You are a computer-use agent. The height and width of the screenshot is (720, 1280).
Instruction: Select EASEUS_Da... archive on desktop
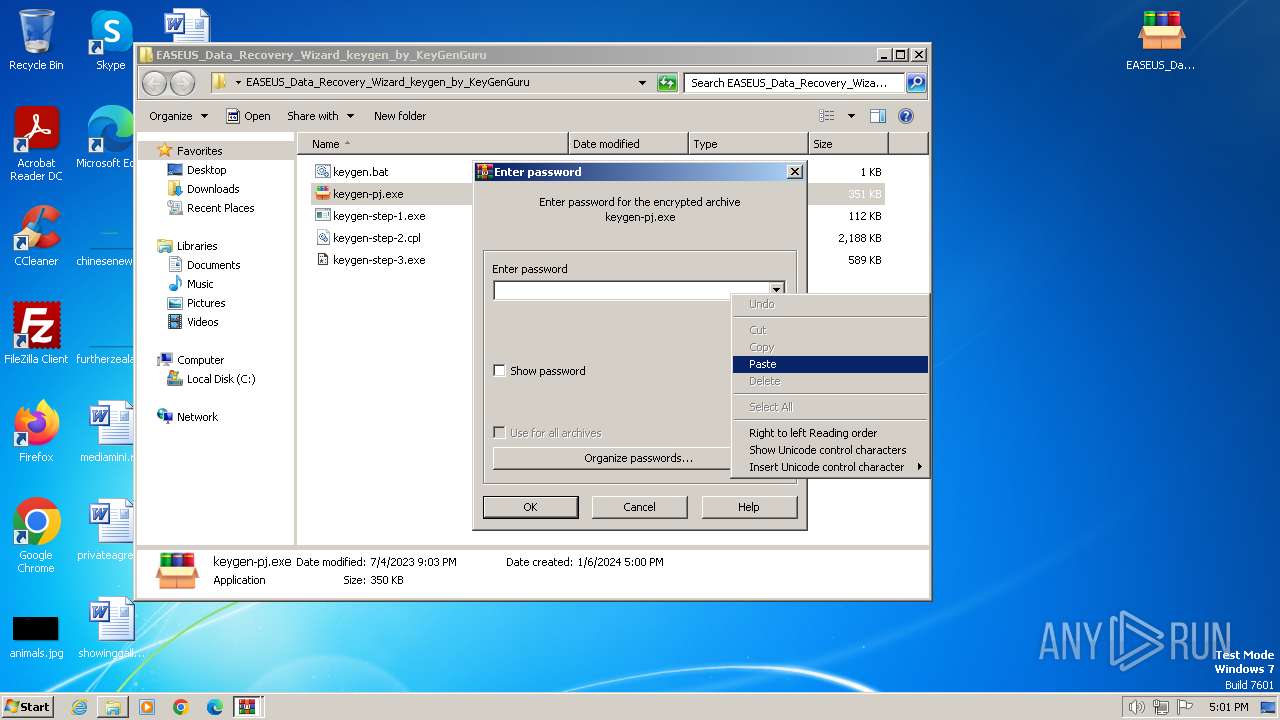click(x=1160, y=41)
